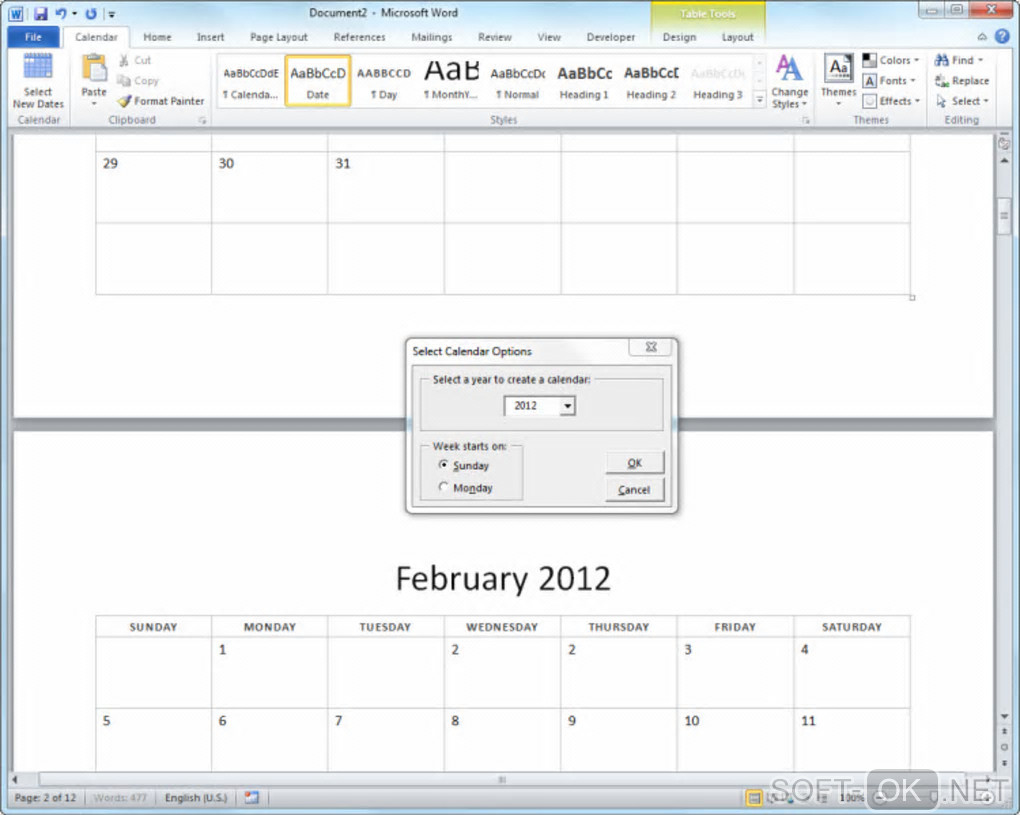Apply the Day style
The height and width of the screenshot is (815, 1020).
[x=384, y=81]
